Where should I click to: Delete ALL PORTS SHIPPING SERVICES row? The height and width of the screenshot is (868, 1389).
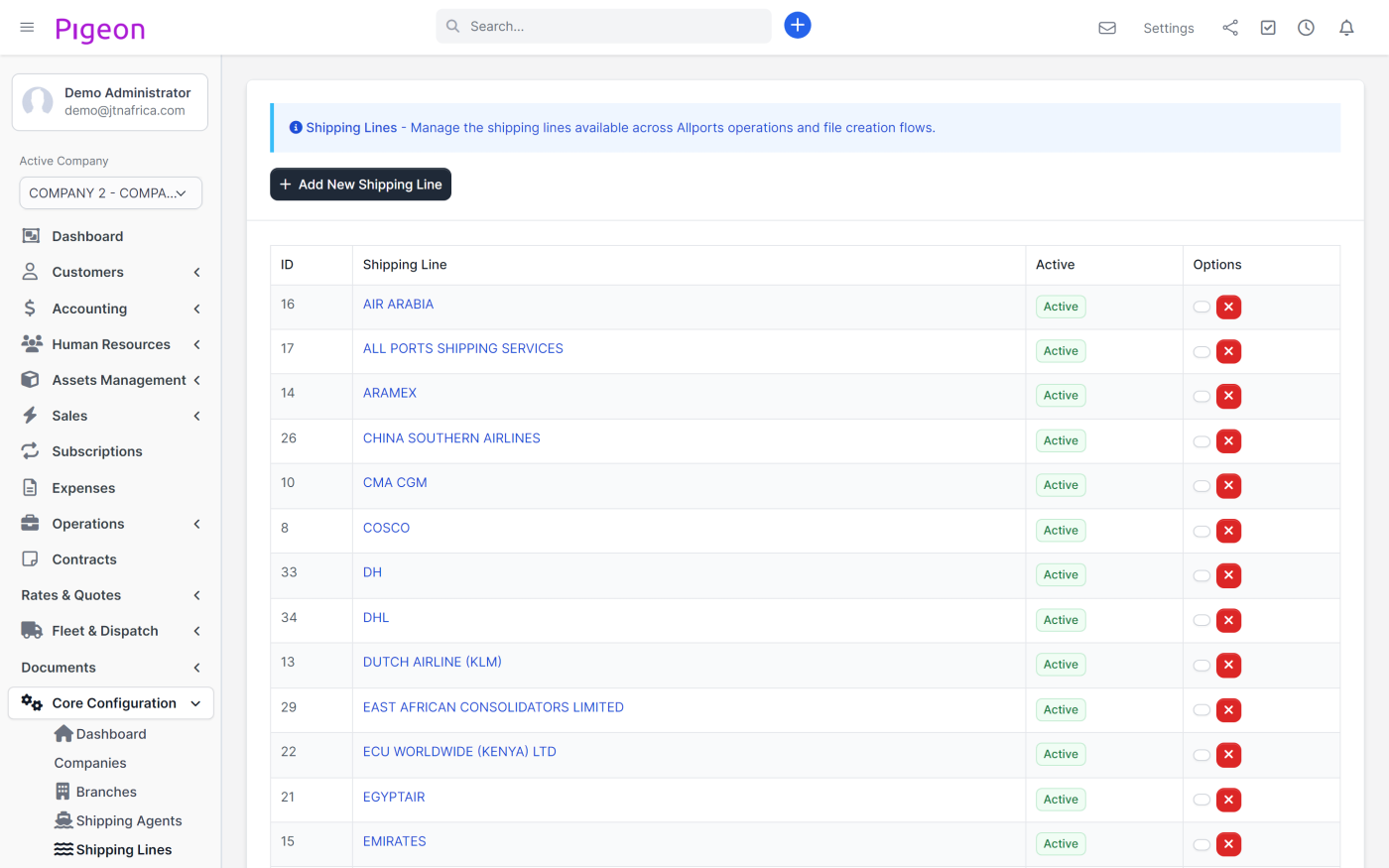coord(1228,352)
